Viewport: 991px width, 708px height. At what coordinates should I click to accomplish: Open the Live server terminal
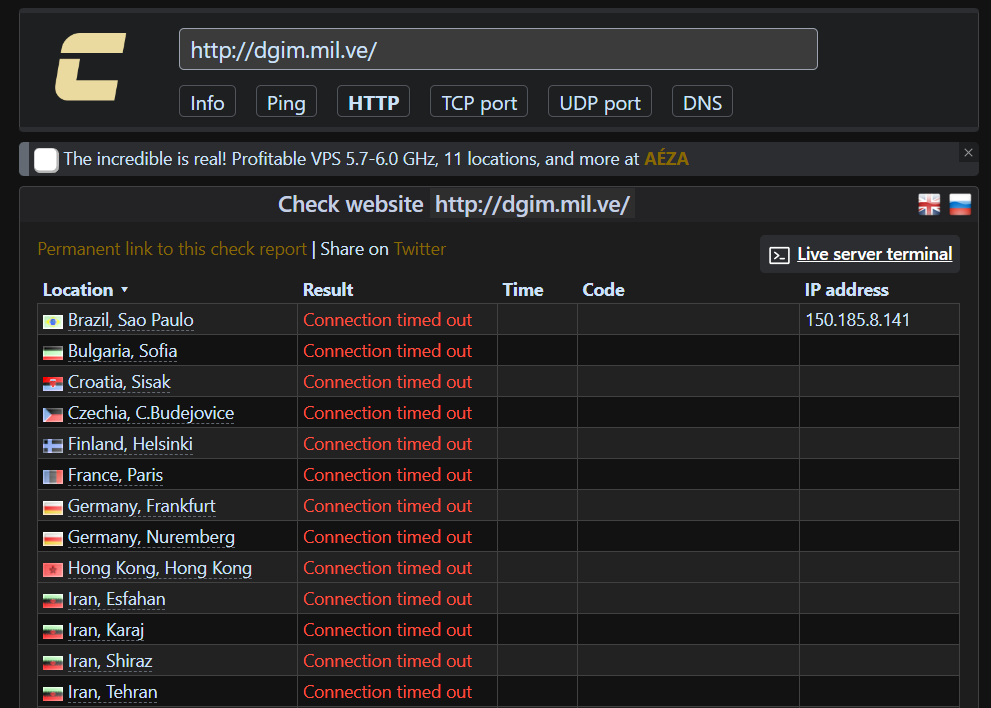coord(875,254)
